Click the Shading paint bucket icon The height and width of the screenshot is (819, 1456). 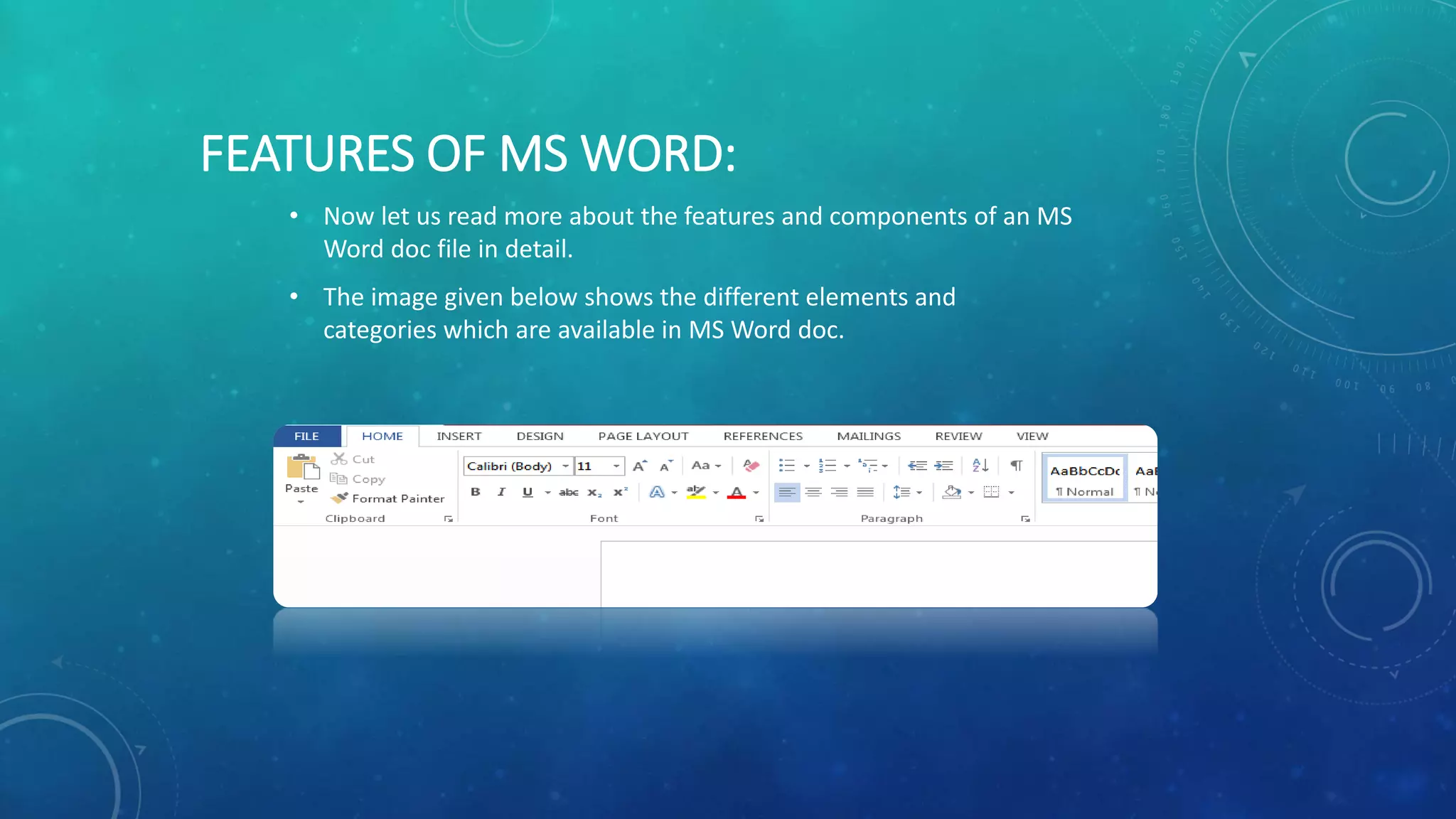tap(952, 492)
